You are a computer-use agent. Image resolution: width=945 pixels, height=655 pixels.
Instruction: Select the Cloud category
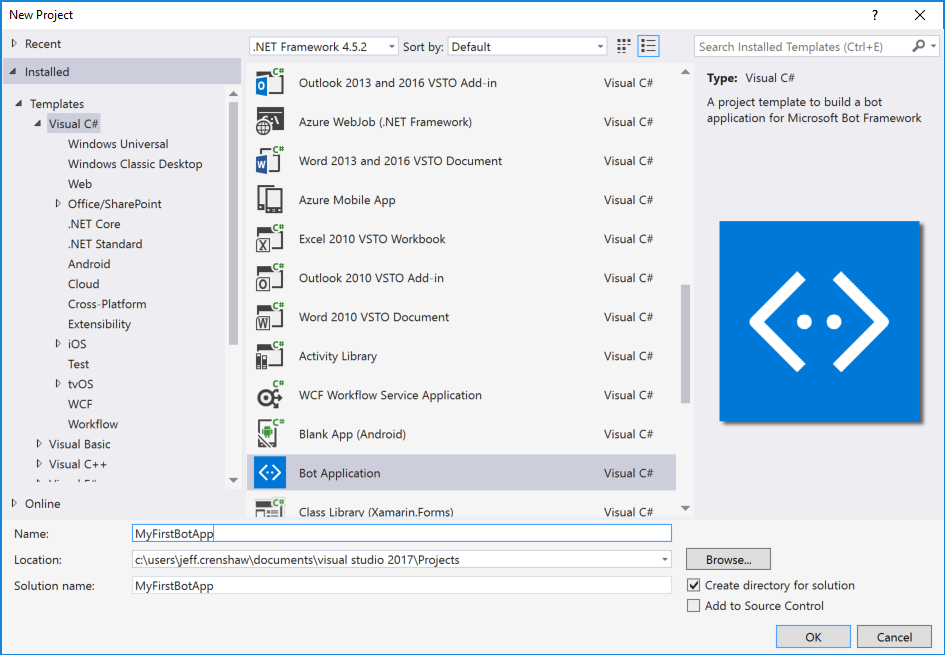point(83,284)
